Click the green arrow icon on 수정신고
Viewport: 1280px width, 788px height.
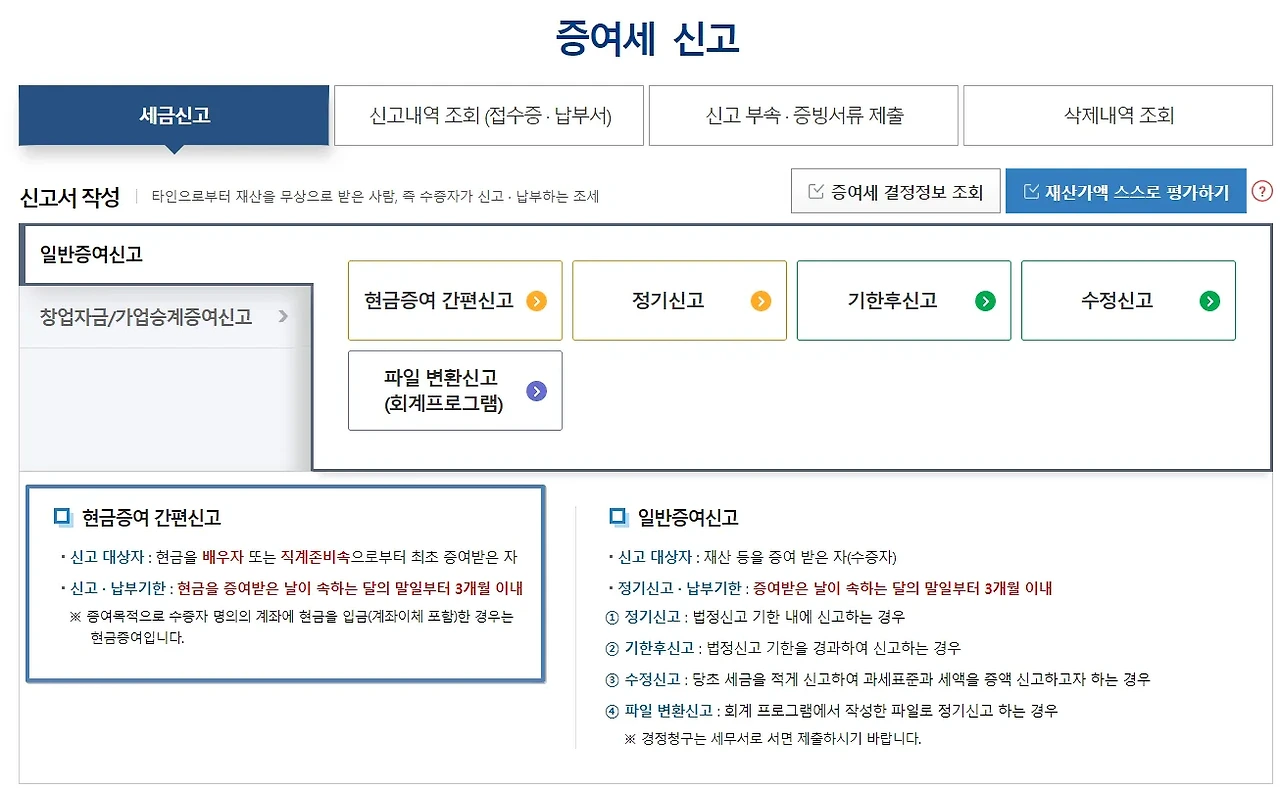1210,301
